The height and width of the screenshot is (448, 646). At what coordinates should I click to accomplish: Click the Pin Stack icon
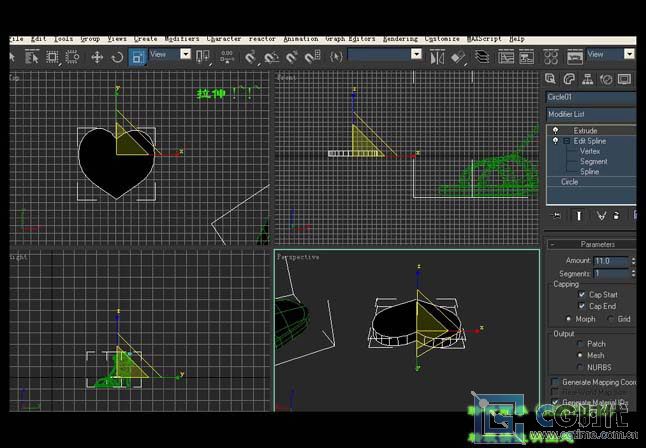556,215
